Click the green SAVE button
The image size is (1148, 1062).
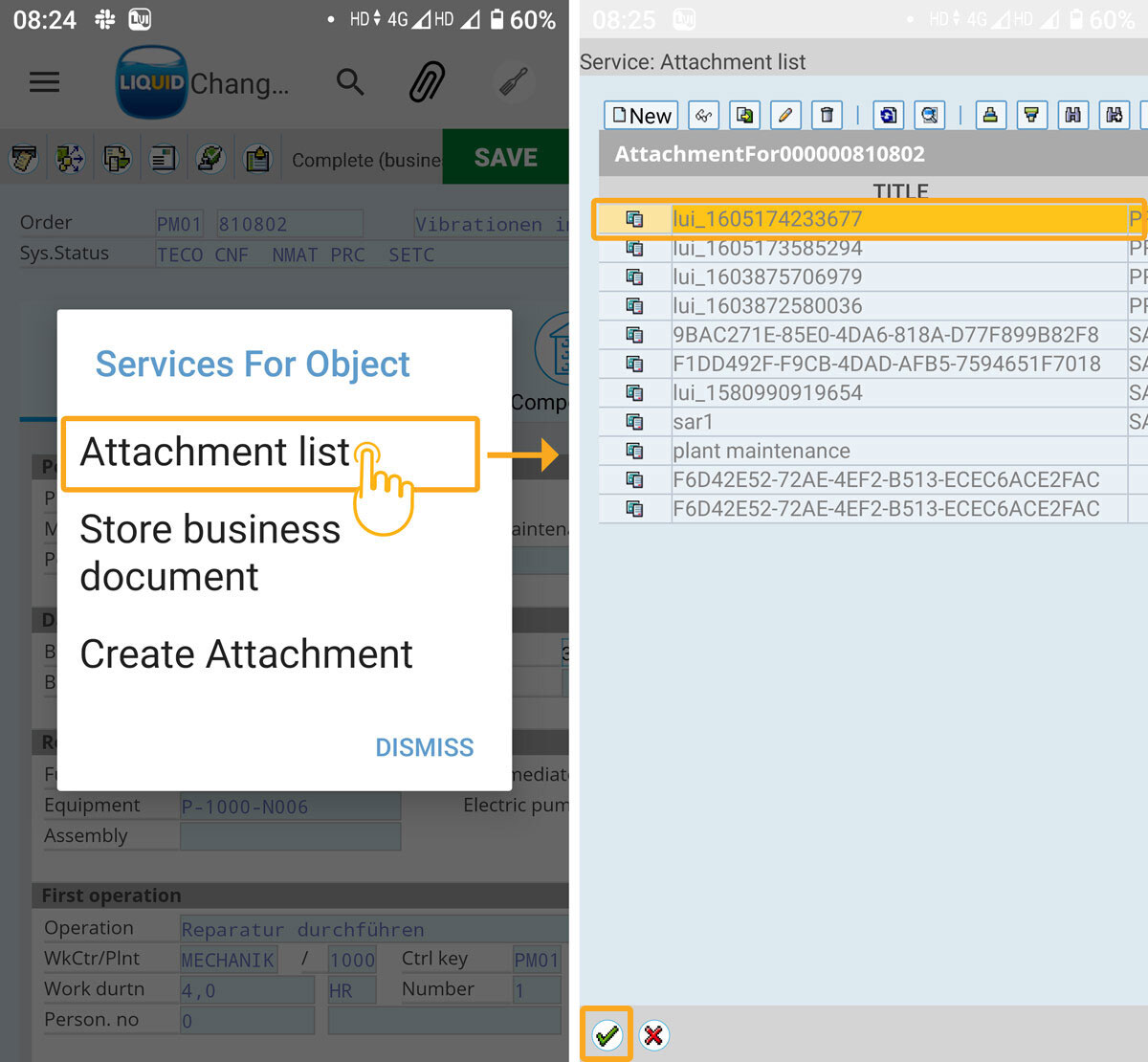tap(506, 158)
